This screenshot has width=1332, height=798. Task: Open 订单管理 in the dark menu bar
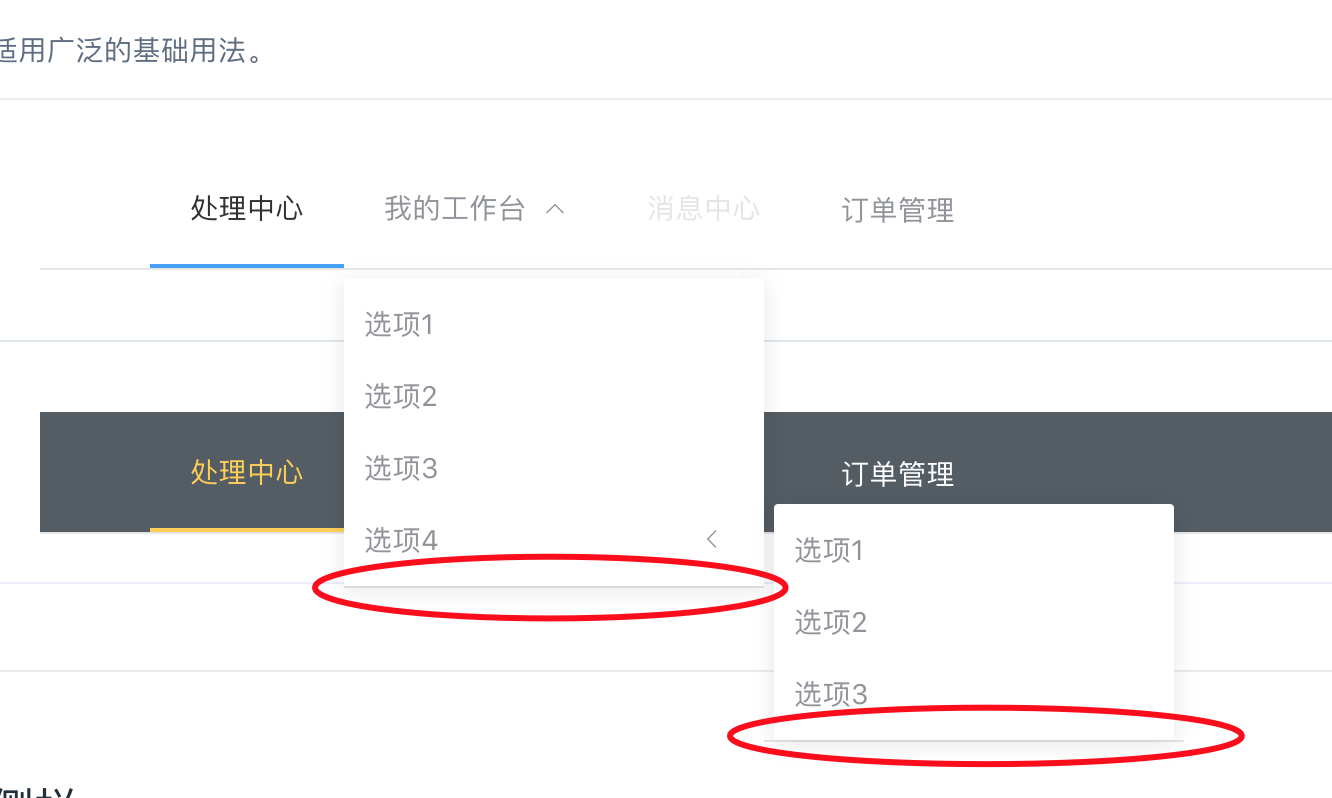pos(898,473)
